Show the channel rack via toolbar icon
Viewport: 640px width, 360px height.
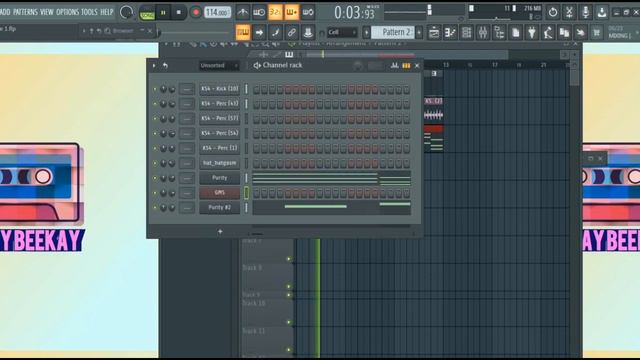click(x=466, y=32)
